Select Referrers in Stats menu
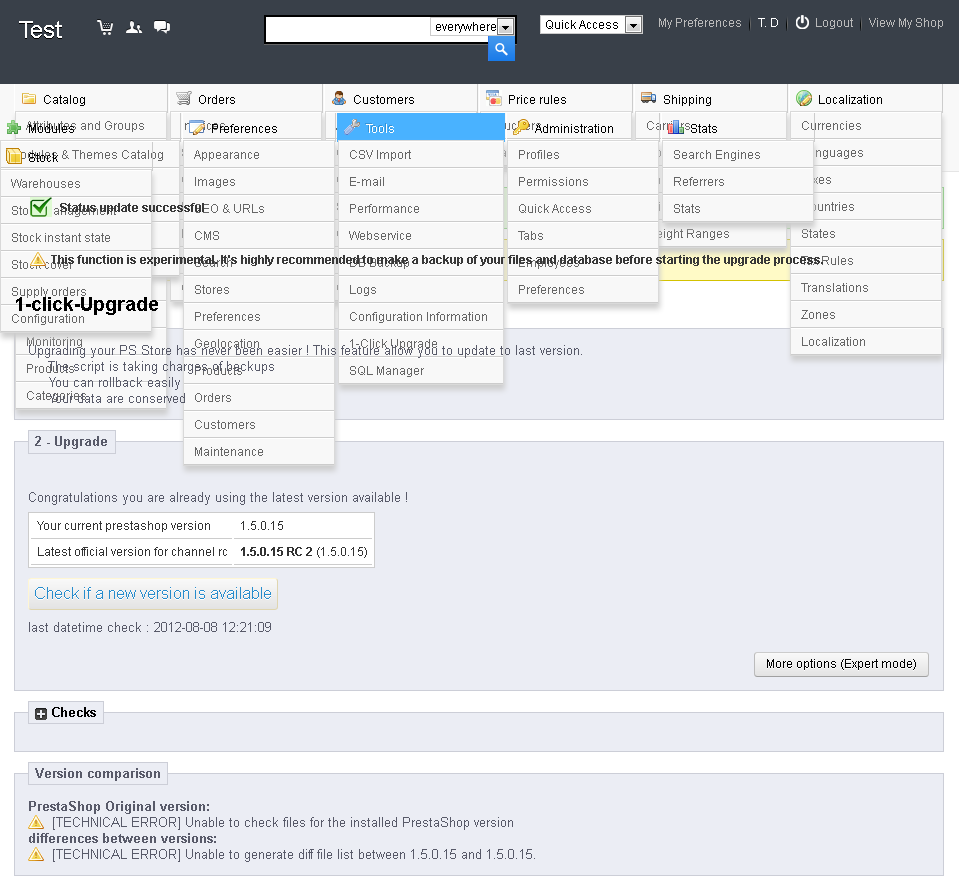959x883 pixels. point(738,182)
